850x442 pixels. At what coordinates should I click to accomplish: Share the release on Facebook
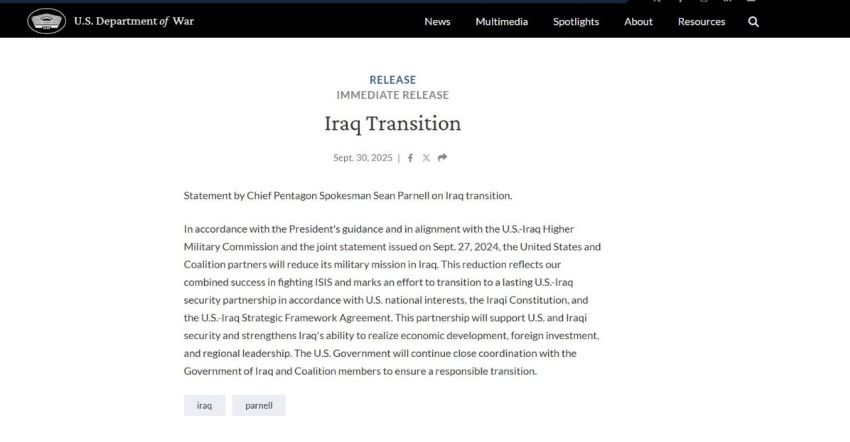pos(410,158)
